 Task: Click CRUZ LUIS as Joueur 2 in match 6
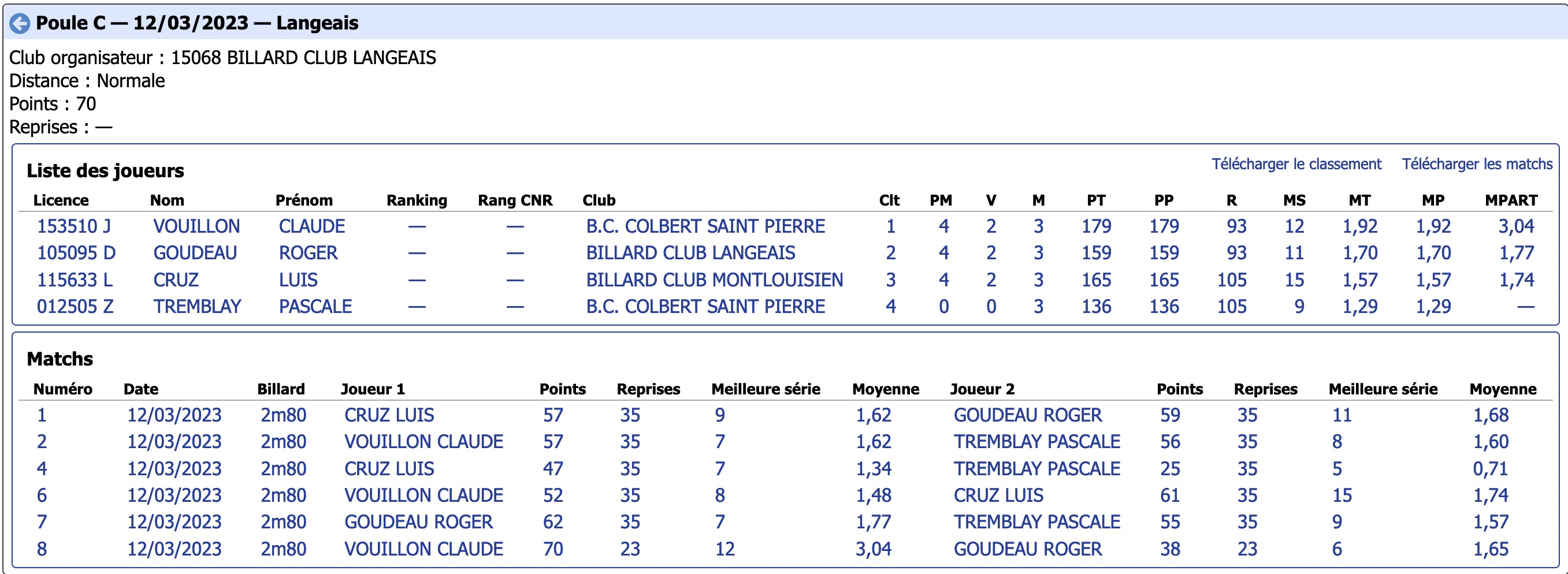998,495
